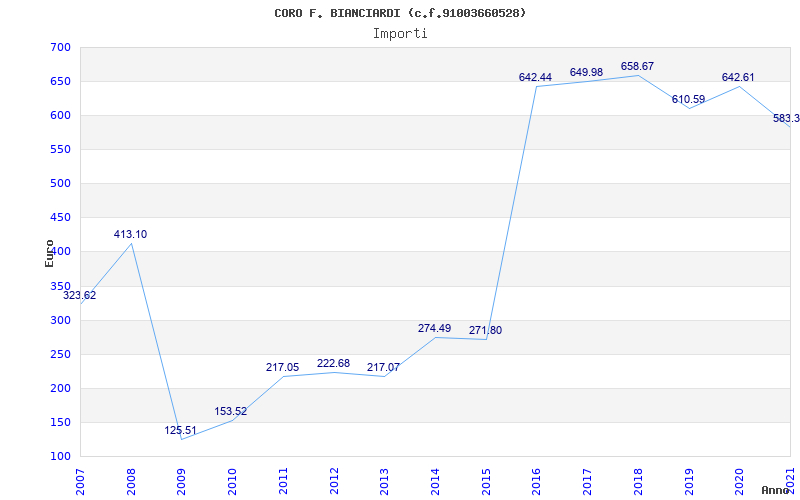The height and width of the screenshot is (500, 800).
Task: Select the 153.52 data label
Action: [231, 411]
